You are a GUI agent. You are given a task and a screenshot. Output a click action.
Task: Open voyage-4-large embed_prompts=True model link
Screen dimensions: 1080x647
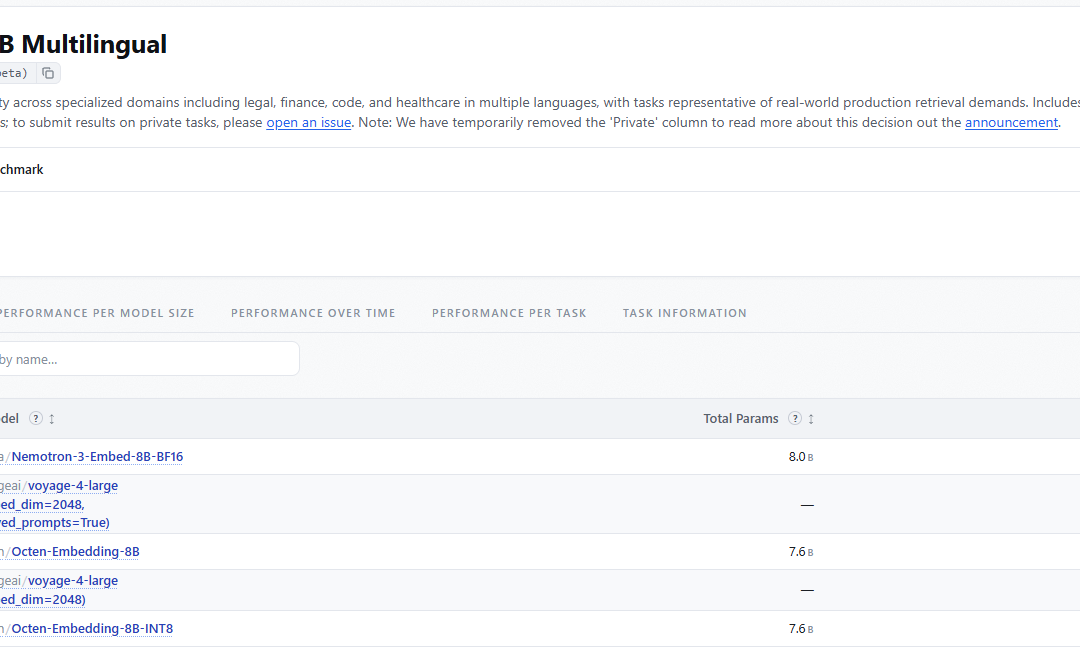coord(59,504)
